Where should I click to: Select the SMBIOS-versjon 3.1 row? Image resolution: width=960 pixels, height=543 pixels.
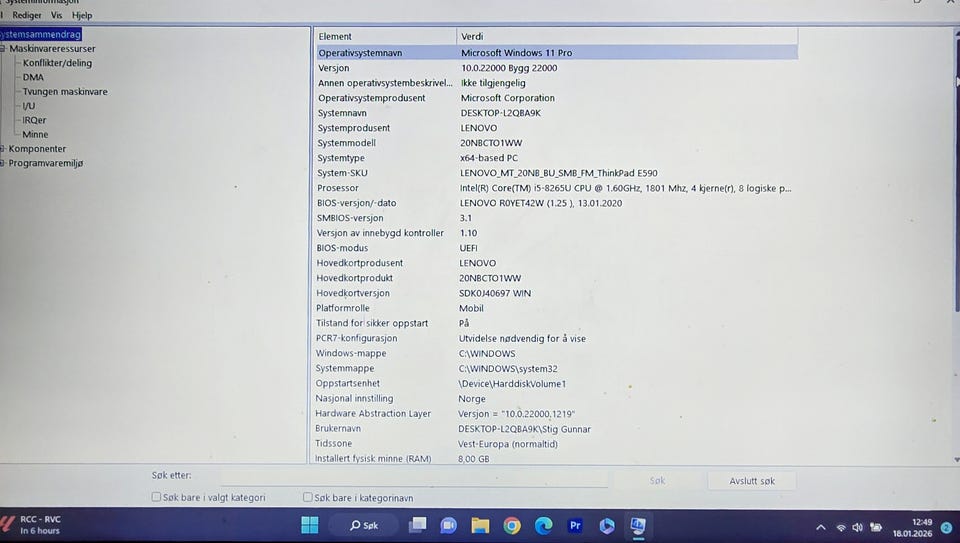click(556, 218)
